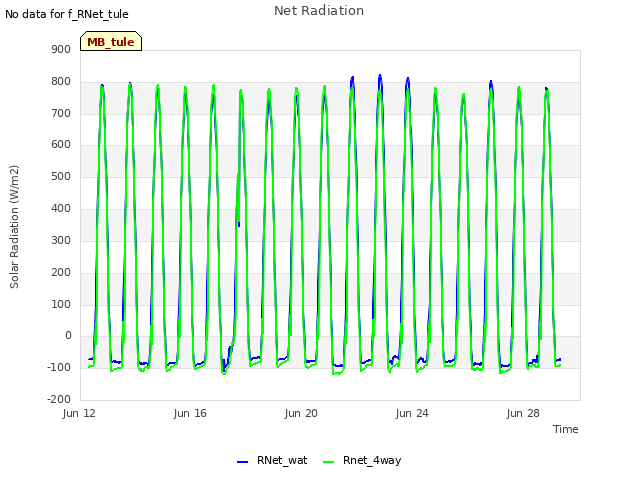
Task: Click the 0 y-axis tick label
Action: point(68,336)
